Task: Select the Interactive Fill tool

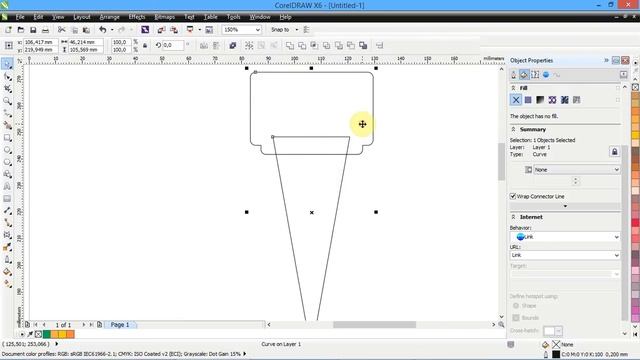Action: [x=7, y=284]
